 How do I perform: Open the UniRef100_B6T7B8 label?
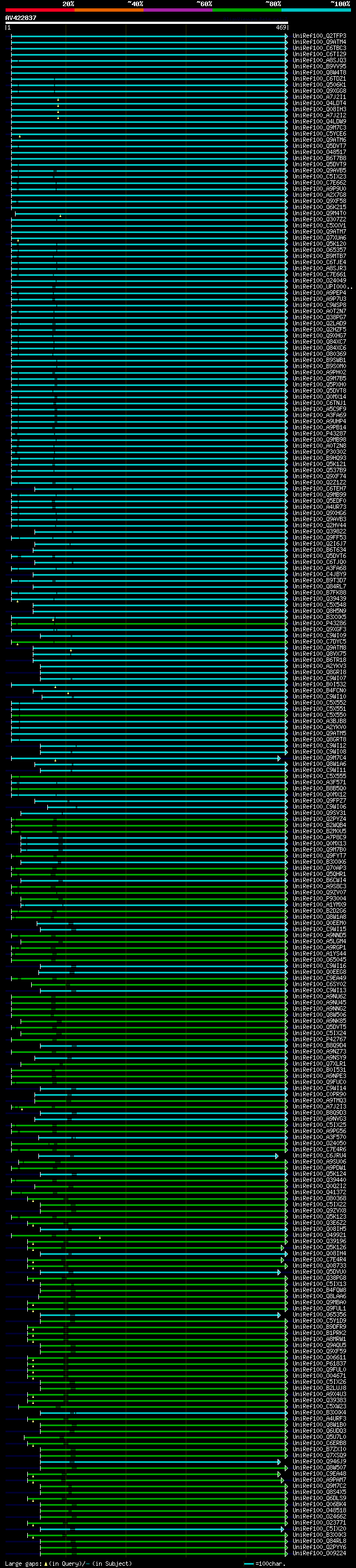tap(319, 159)
